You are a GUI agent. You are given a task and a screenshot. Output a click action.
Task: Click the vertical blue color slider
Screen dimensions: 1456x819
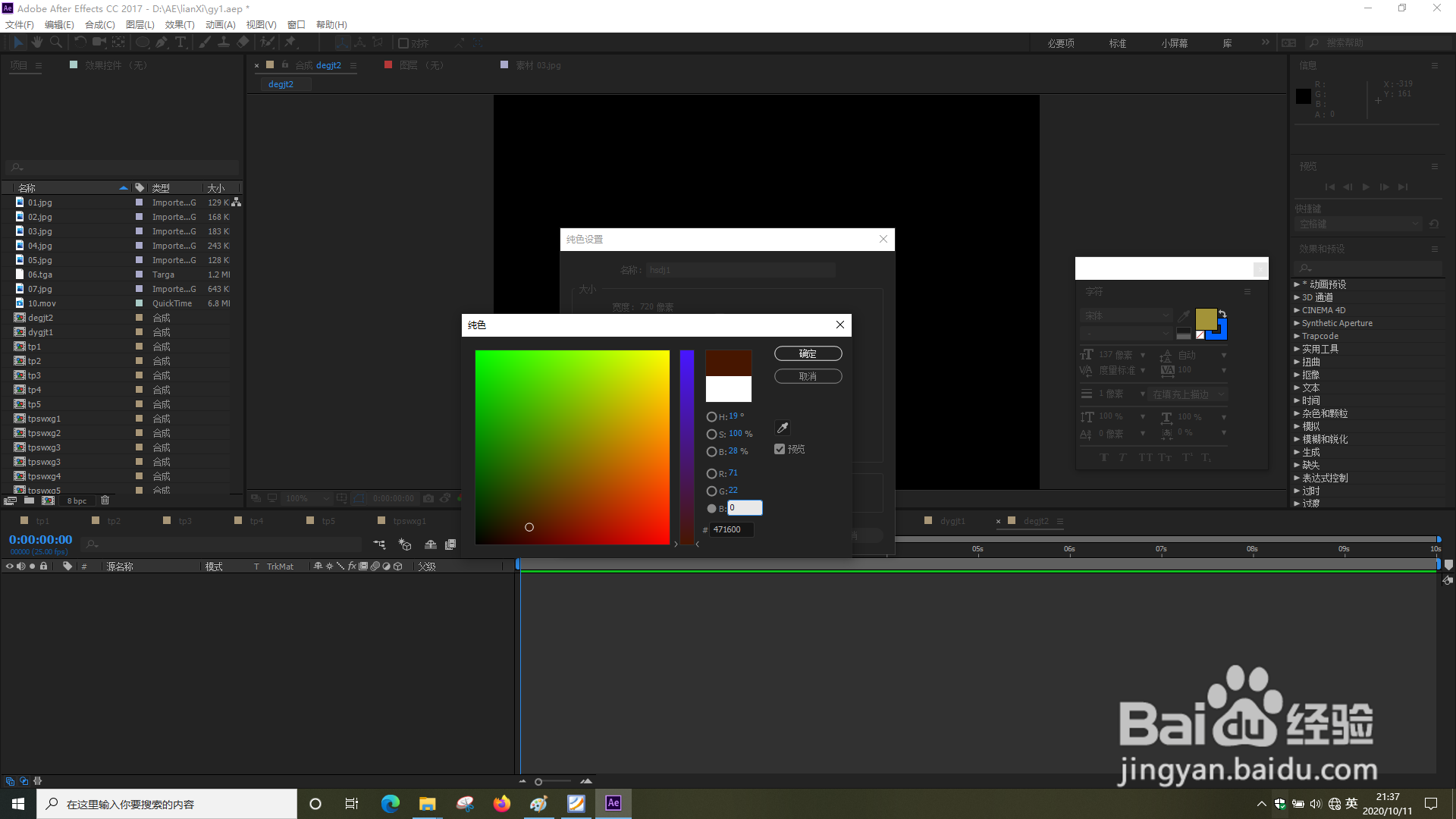click(687, 447)
